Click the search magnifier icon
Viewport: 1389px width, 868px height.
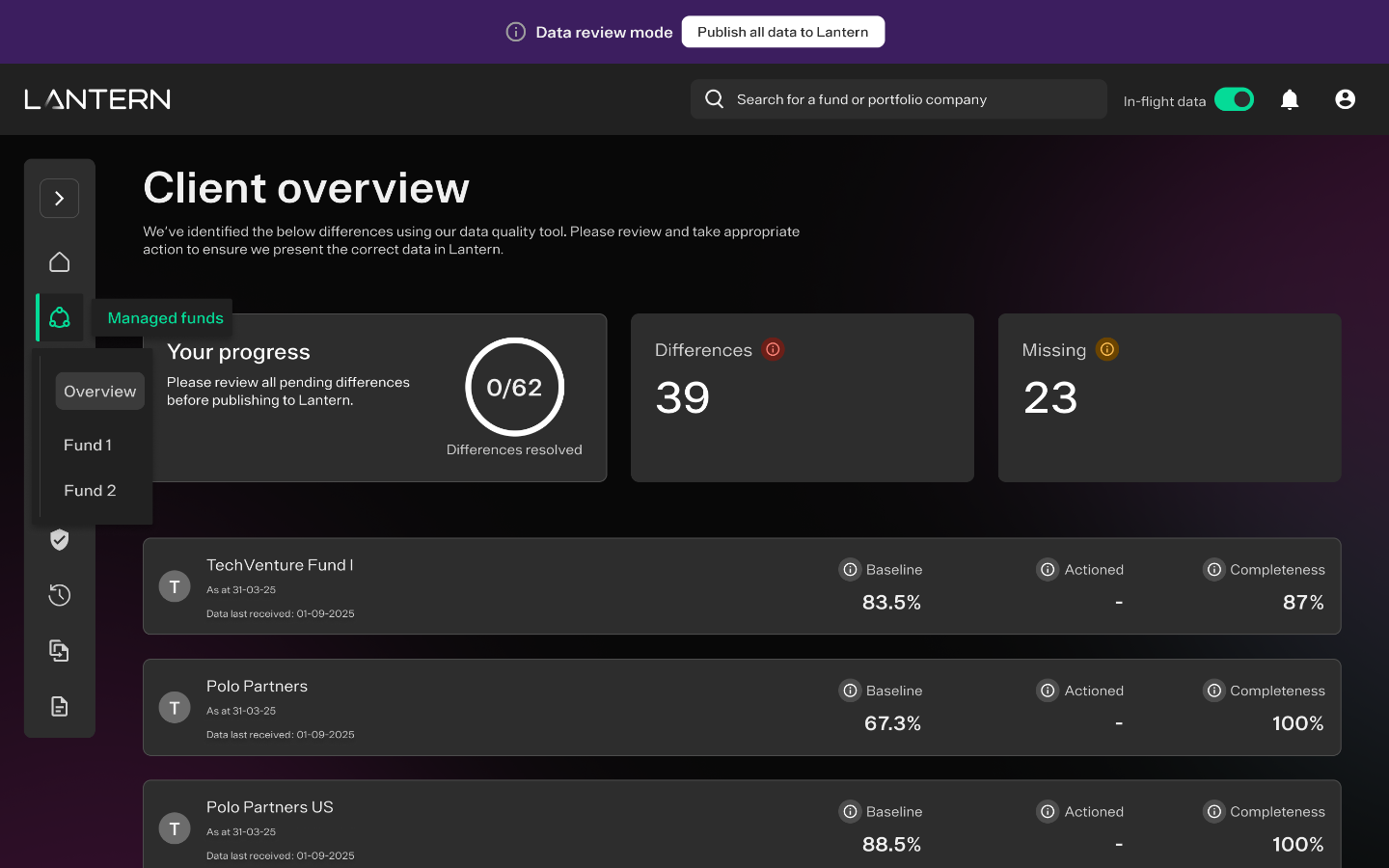point(715,99)
